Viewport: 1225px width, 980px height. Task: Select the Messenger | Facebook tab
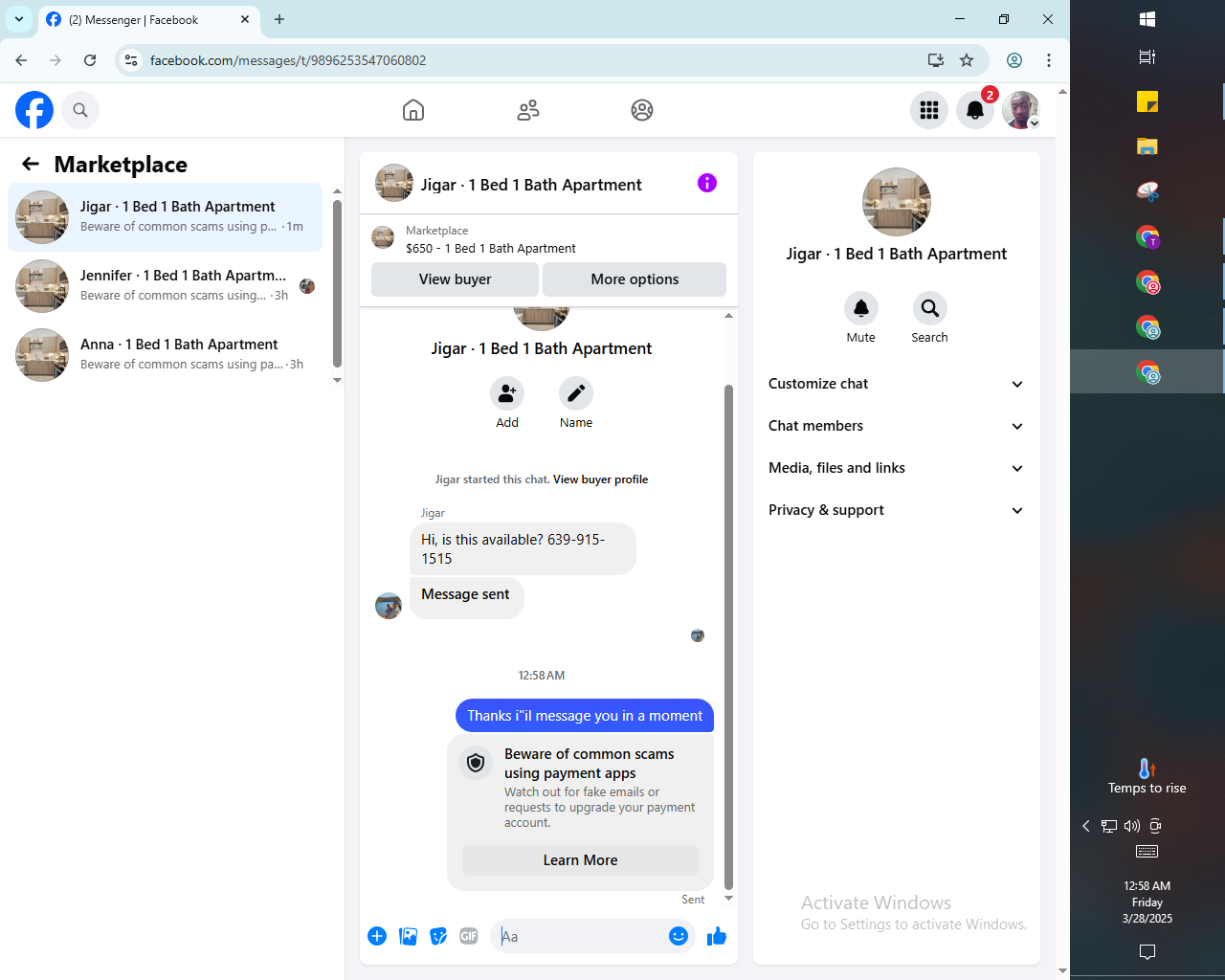point(148,19)
